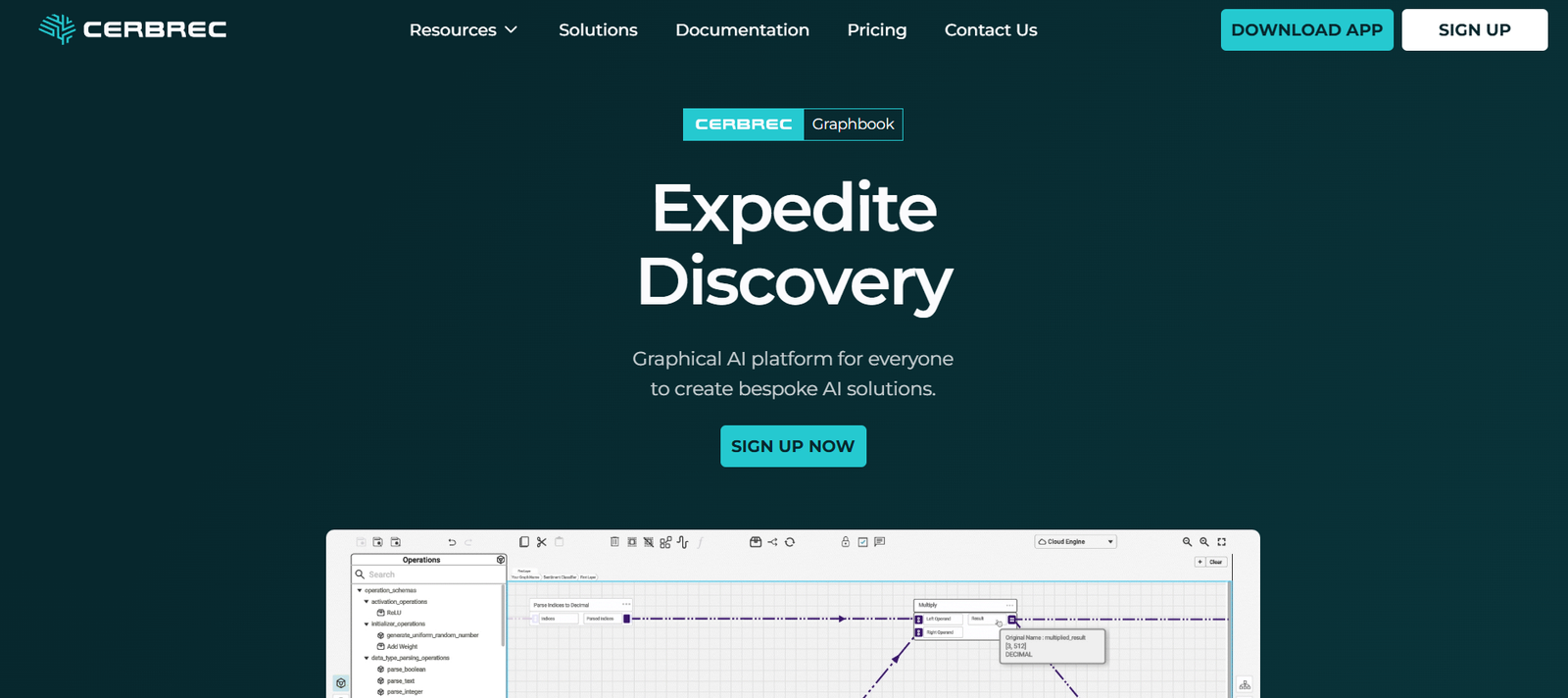Open the Resources dropdown menu
Viewport: 1568px width, 698px height.
(463, 30)
